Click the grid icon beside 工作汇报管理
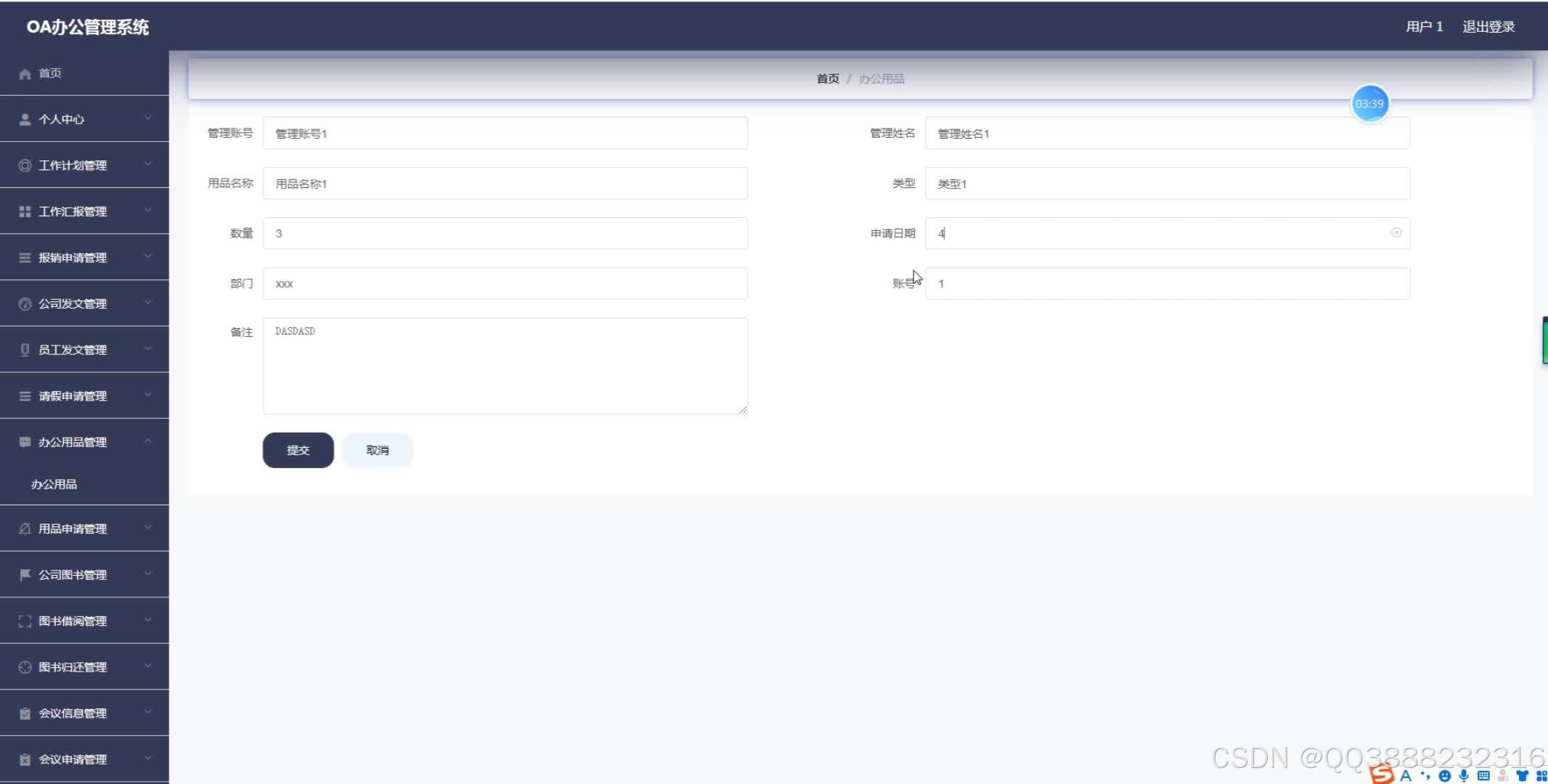 pos(24,211)
